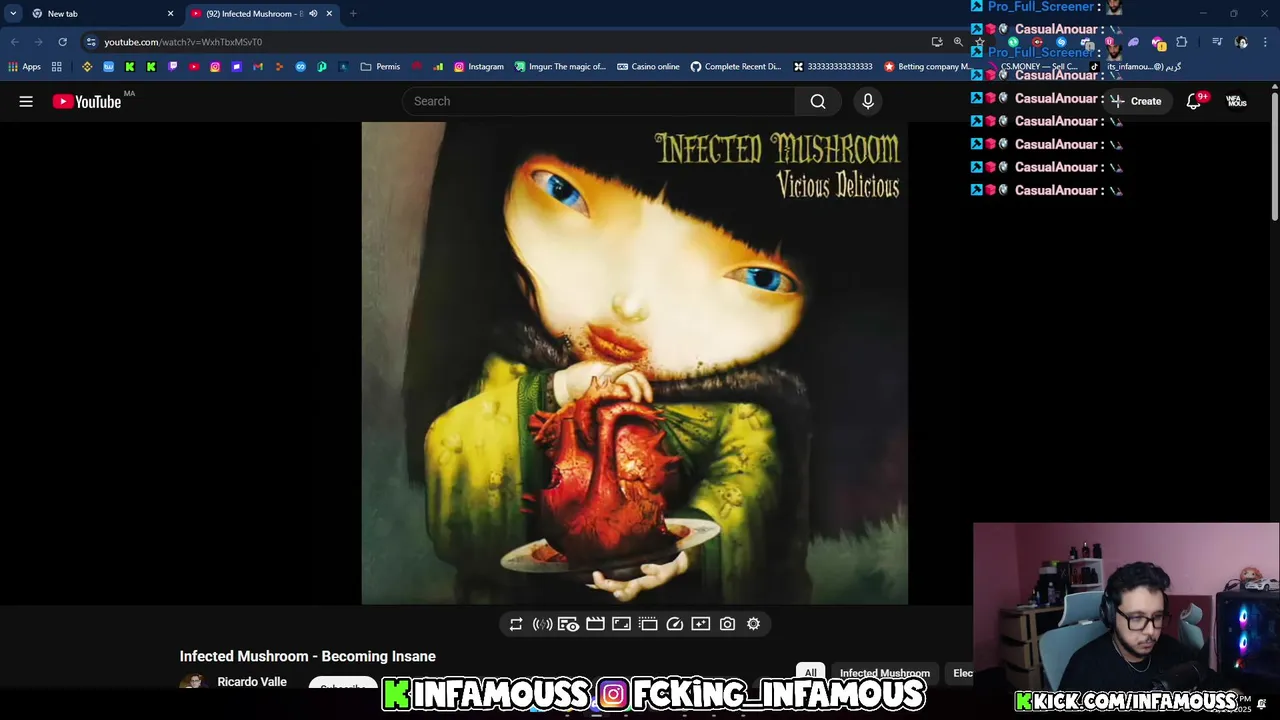Click the video title Infected Mushroom - Becoming Insane
This screenshot has width=1280, height=720.
coord(308,656)
